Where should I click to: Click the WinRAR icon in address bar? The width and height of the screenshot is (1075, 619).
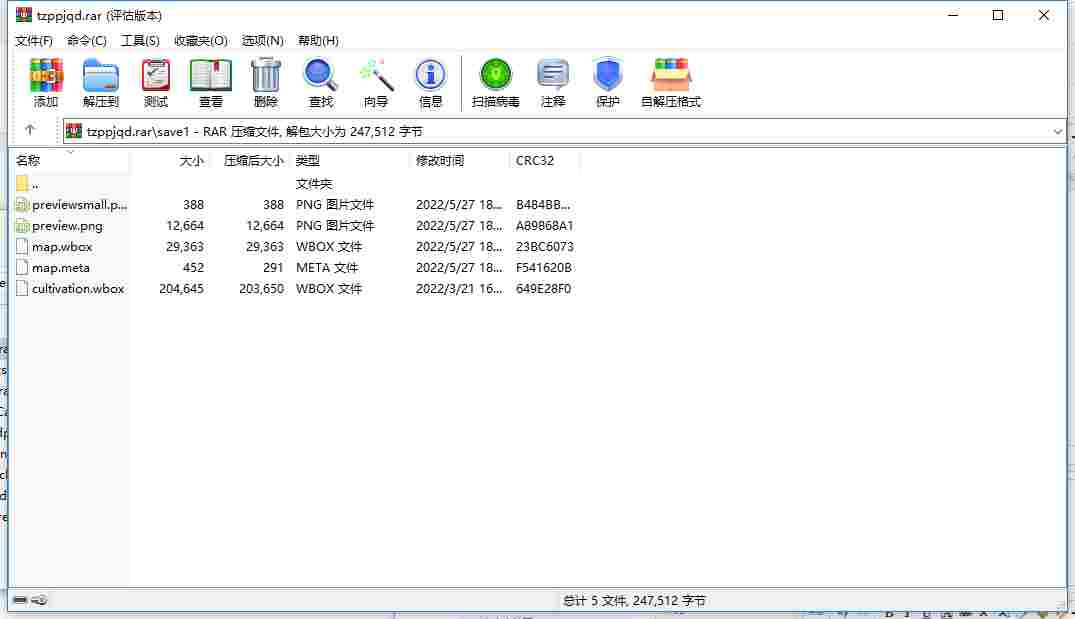pos(74,131)
